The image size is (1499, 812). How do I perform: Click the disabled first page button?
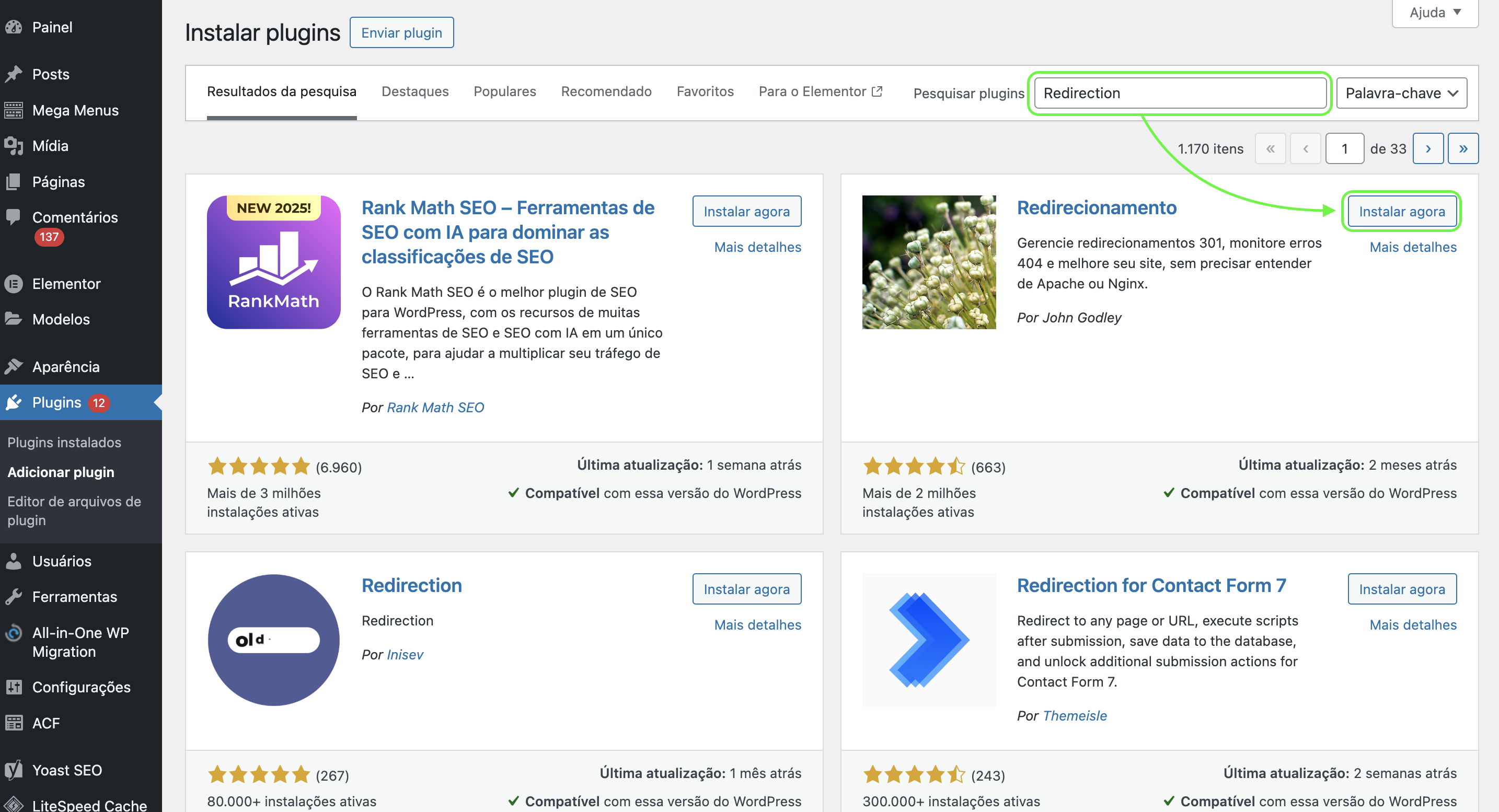[x=1270, y=148]
